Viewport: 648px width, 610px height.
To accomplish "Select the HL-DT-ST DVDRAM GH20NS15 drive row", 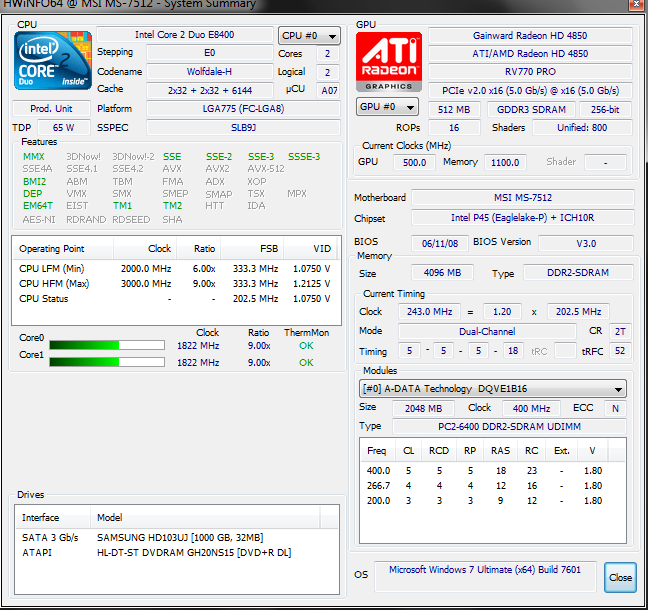I will (x=177, y=553).
